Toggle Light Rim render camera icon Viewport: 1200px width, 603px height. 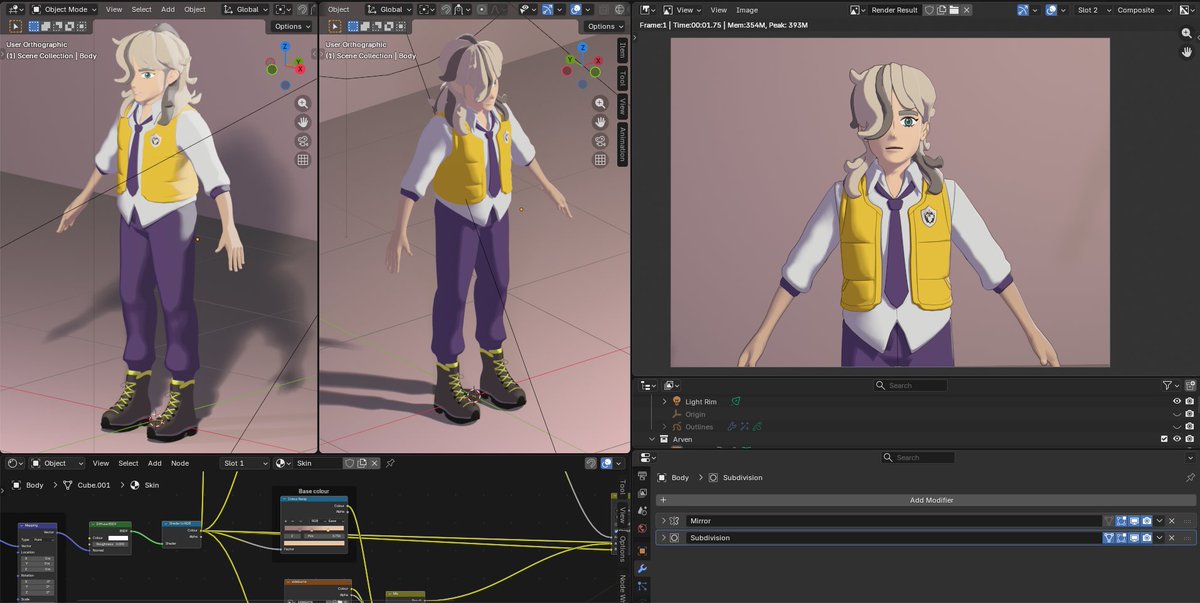coord(1189,402)
